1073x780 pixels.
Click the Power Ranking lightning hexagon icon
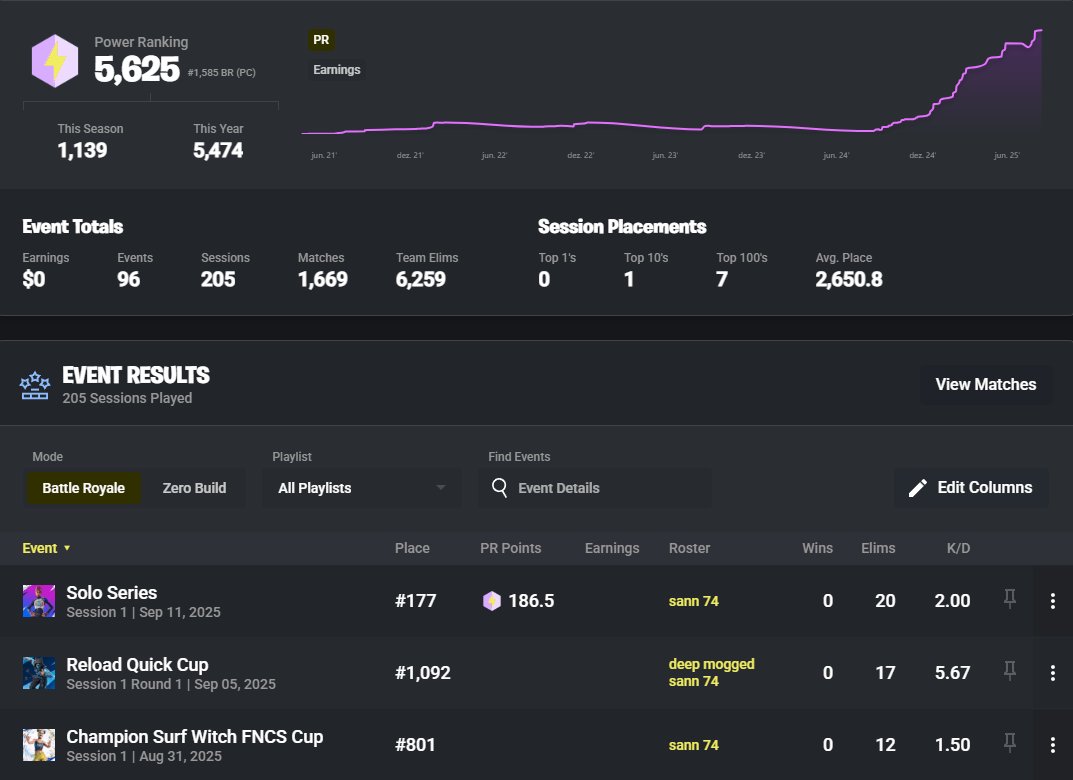point(55,61)
